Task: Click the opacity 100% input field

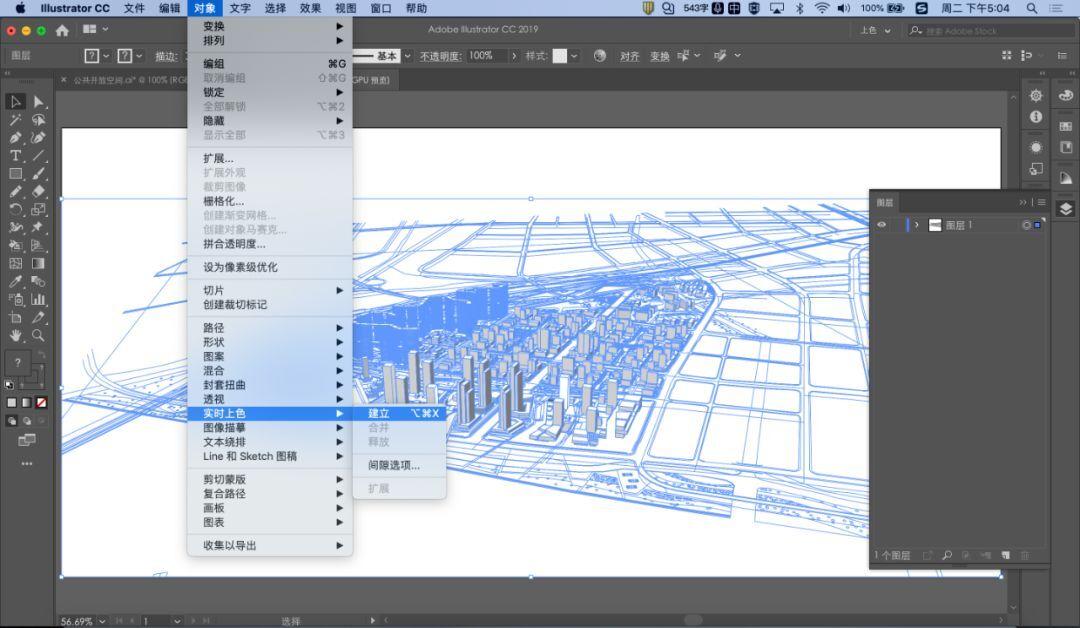Action: tap(486, 56)
